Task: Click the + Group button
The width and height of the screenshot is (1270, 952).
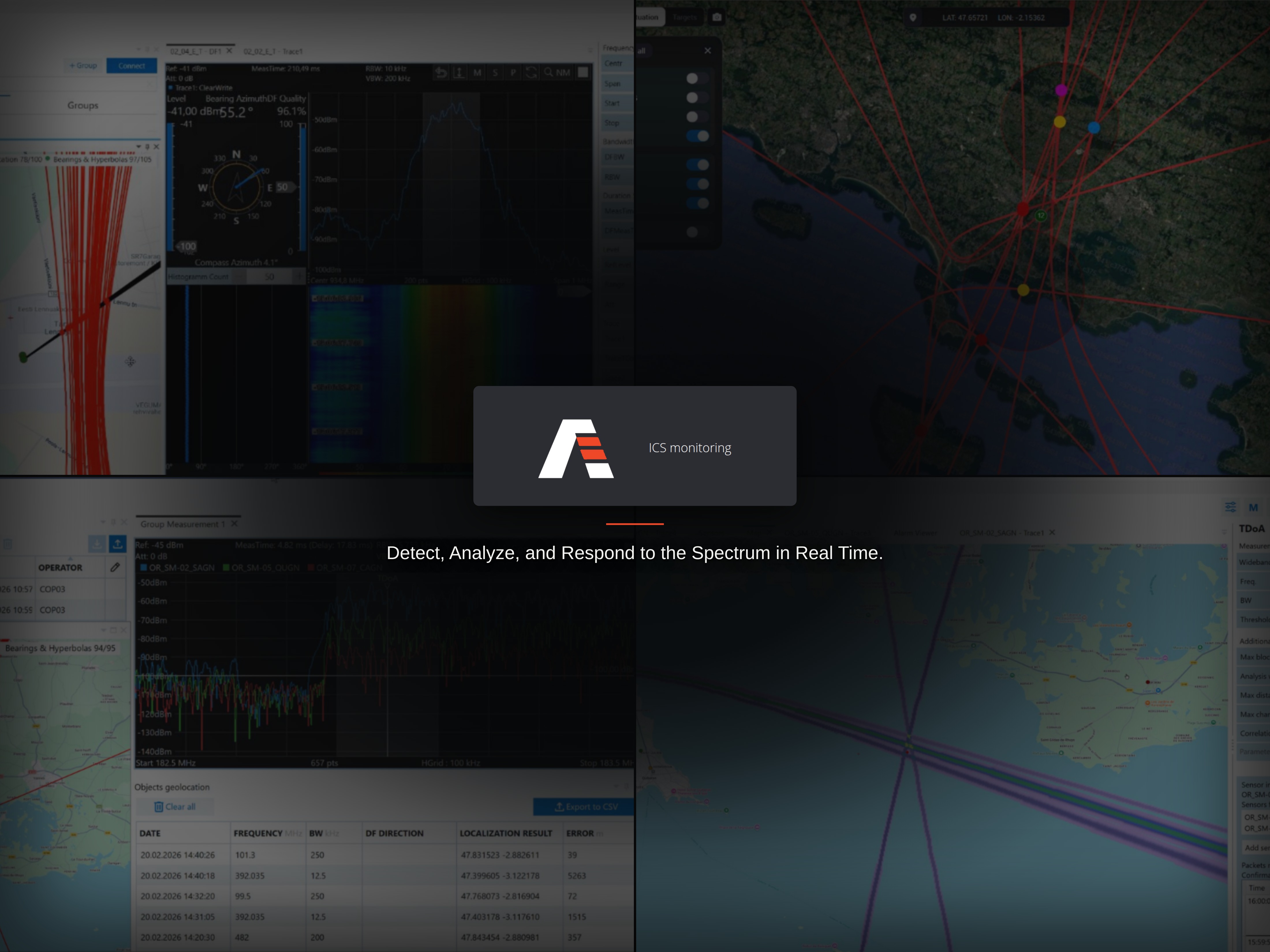Action: [x=83, y=65]
